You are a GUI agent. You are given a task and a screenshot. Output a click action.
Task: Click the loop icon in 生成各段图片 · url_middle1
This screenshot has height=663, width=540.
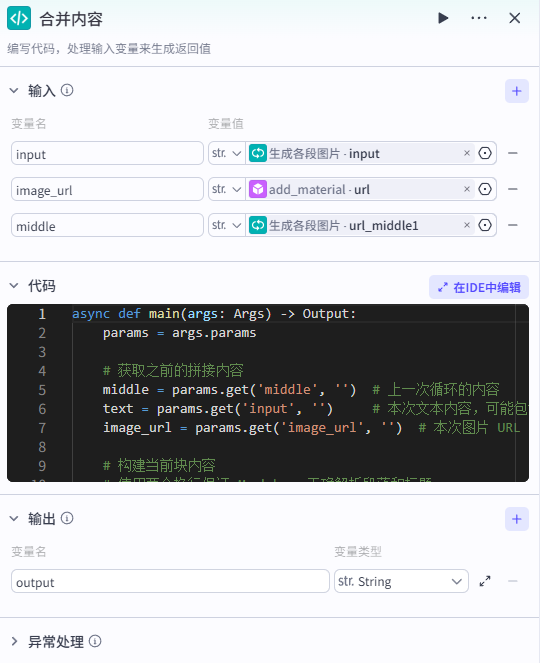(258, 225)
